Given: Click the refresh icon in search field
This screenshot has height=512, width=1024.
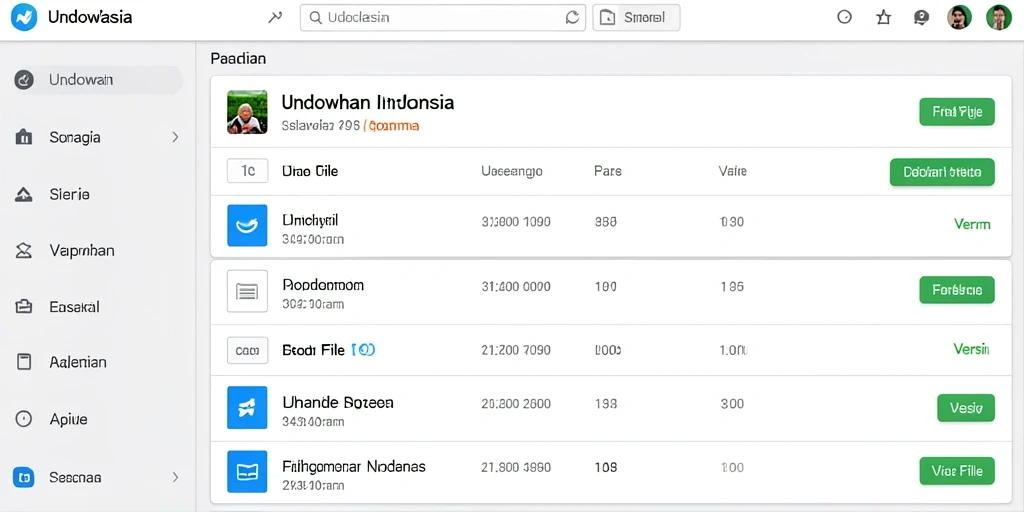Looking at the screenshot, I should click(x=573, y=18).
